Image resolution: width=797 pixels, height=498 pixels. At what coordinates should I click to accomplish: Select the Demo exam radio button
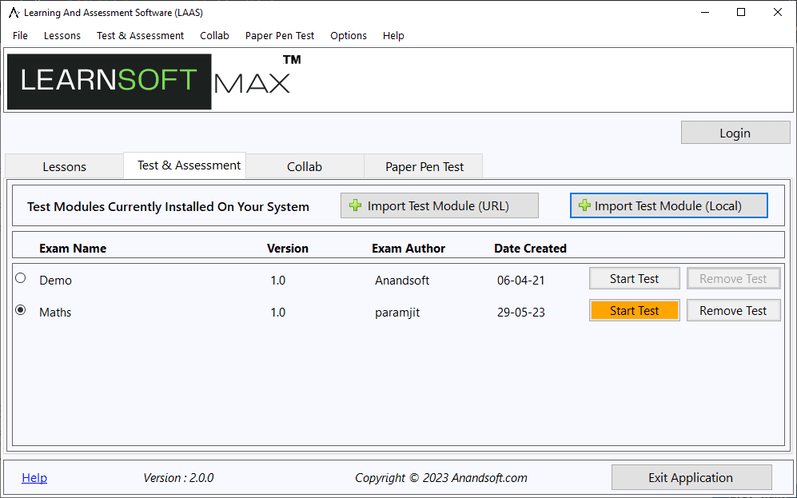click(20, 278)
